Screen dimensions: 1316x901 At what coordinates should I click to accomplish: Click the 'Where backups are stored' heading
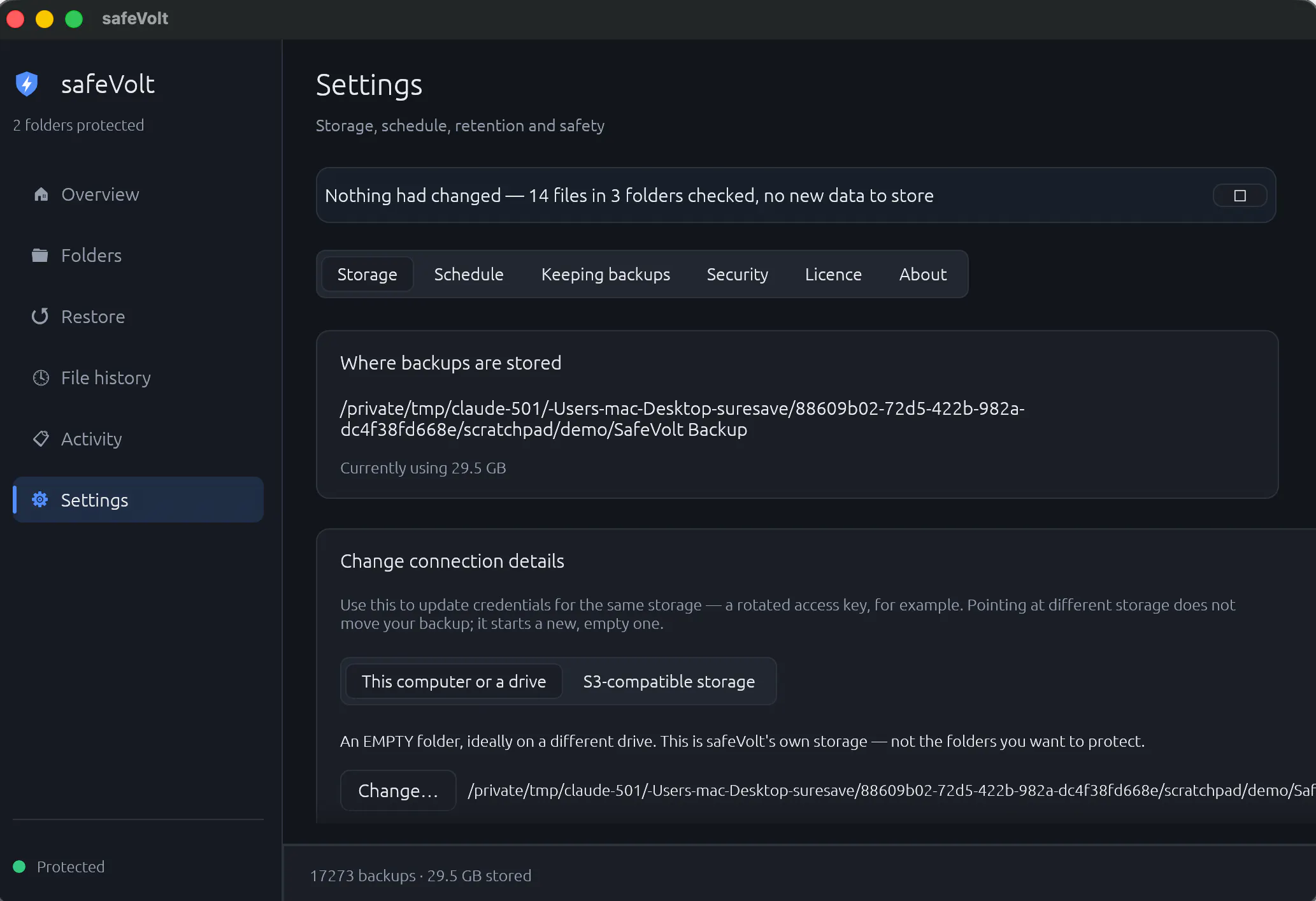451,363
